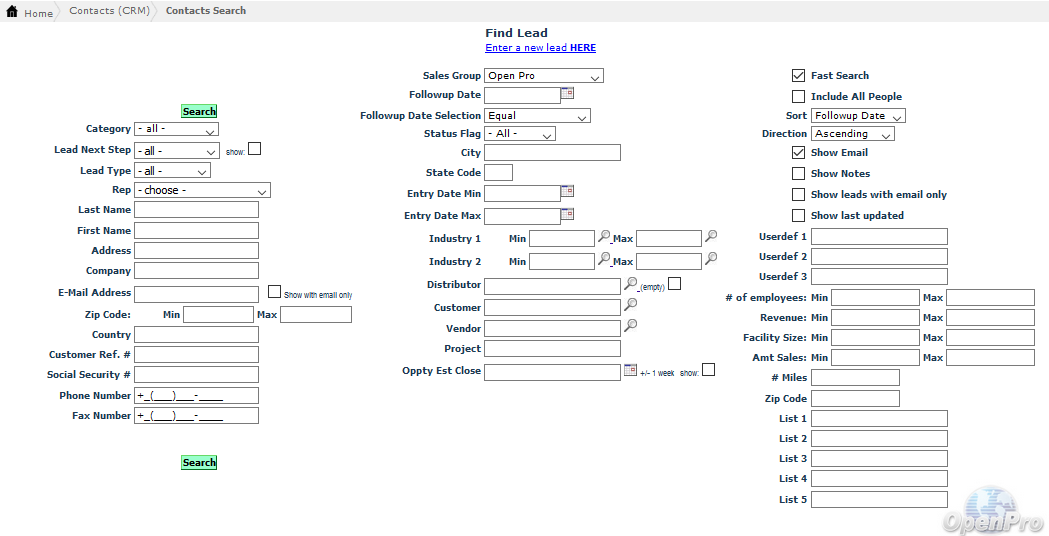
Task: Toggle the Show Notes checkbox
Action: 798,174
